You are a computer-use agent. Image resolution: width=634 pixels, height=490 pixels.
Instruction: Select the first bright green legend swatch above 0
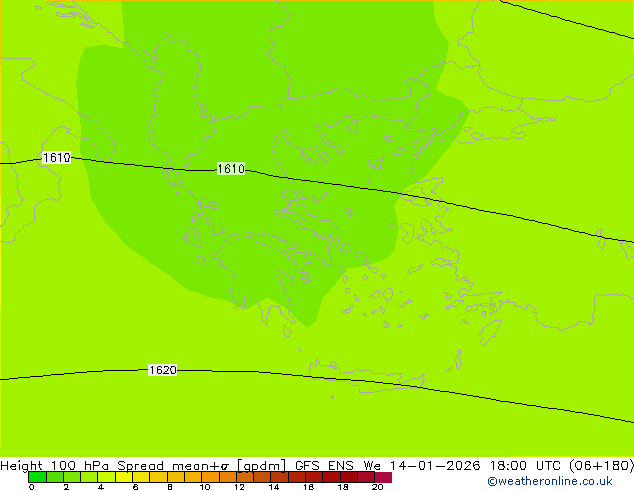[37, 477]
